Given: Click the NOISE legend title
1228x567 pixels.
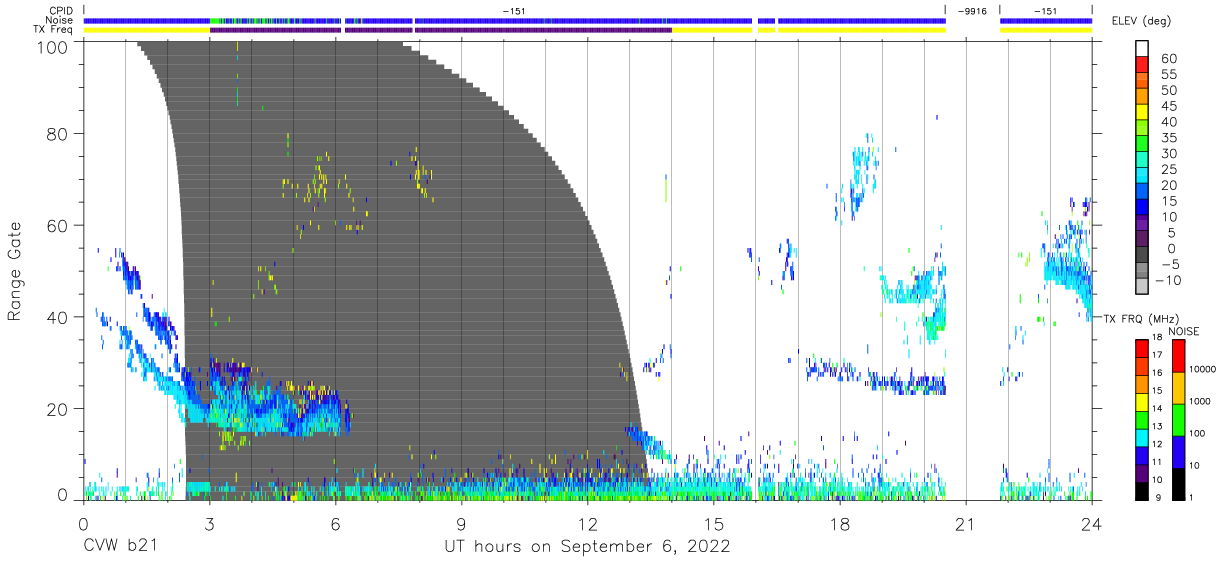Looking at the screenshot, I should click(1185, 332).
